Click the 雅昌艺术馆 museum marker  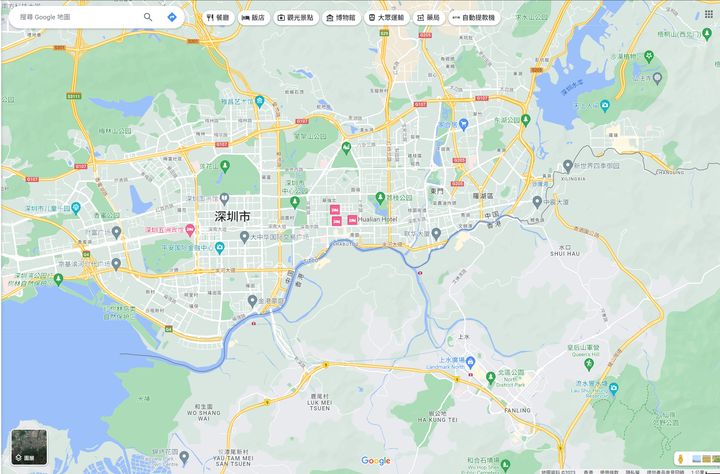tap(260, 101)
